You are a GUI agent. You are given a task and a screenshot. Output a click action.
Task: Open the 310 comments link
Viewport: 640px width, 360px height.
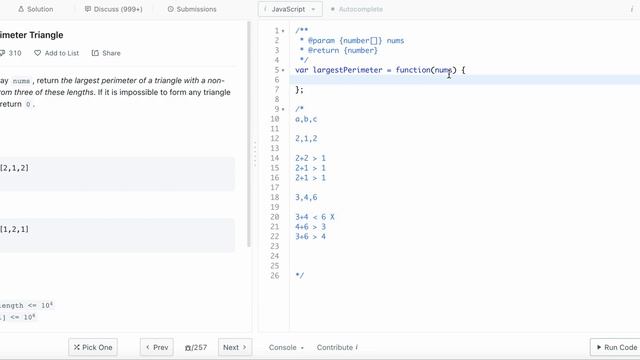point(11,53)
